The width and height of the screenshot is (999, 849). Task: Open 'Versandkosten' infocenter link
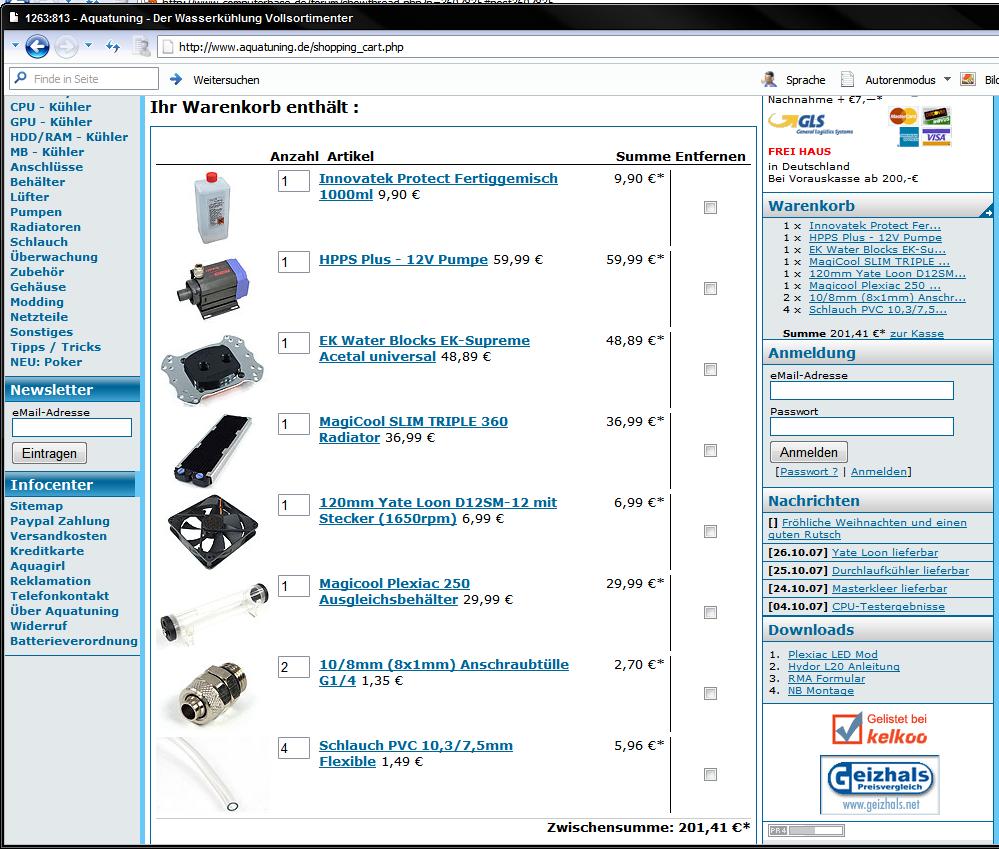[x=58, y=536]
